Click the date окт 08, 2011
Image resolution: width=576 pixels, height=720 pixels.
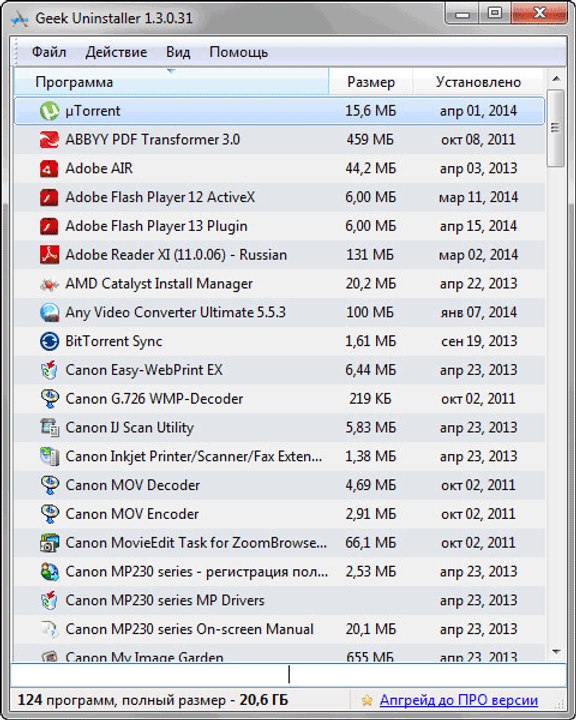pyautogui.click(x=478, y=140)
